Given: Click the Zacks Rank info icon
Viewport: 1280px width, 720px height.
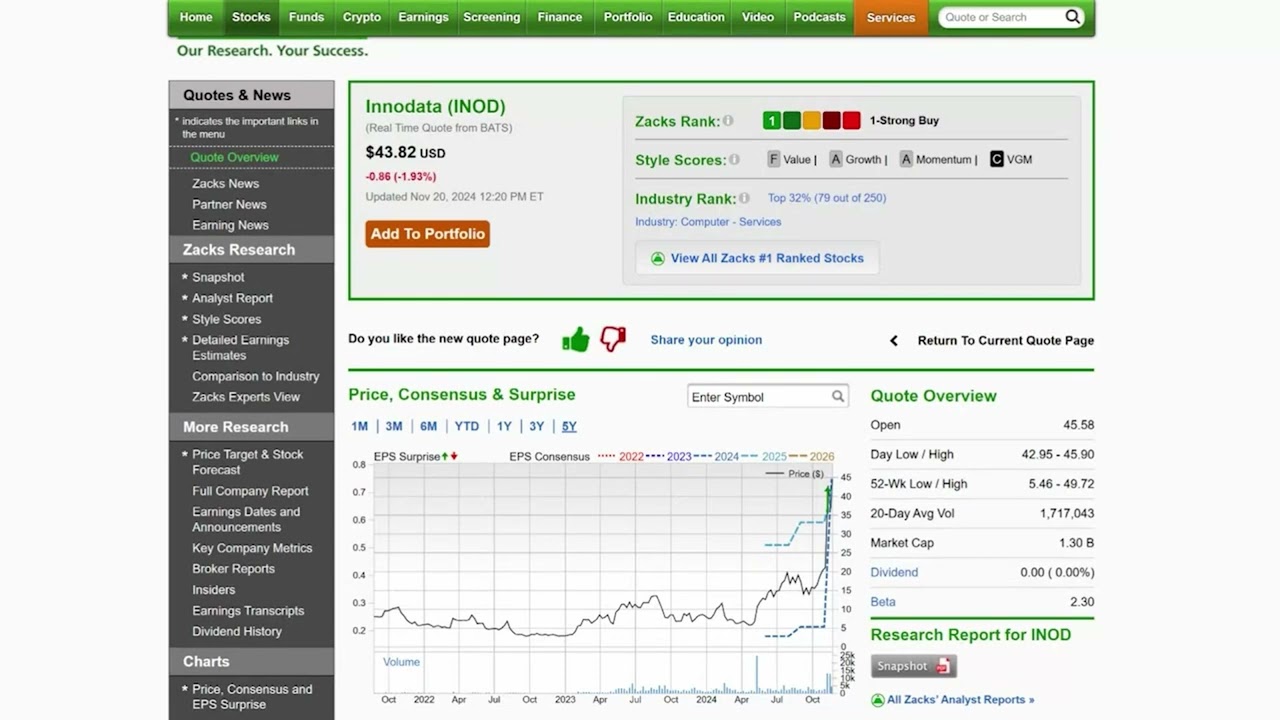Looking at the screenshot, I should pos(728,120).
